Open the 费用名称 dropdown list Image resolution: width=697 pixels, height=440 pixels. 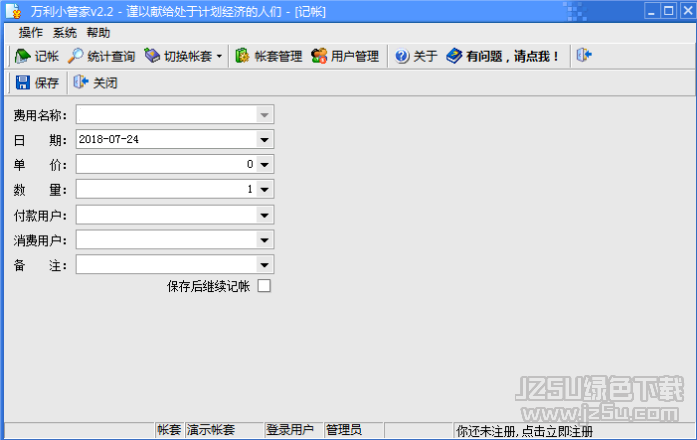[264, 115]
